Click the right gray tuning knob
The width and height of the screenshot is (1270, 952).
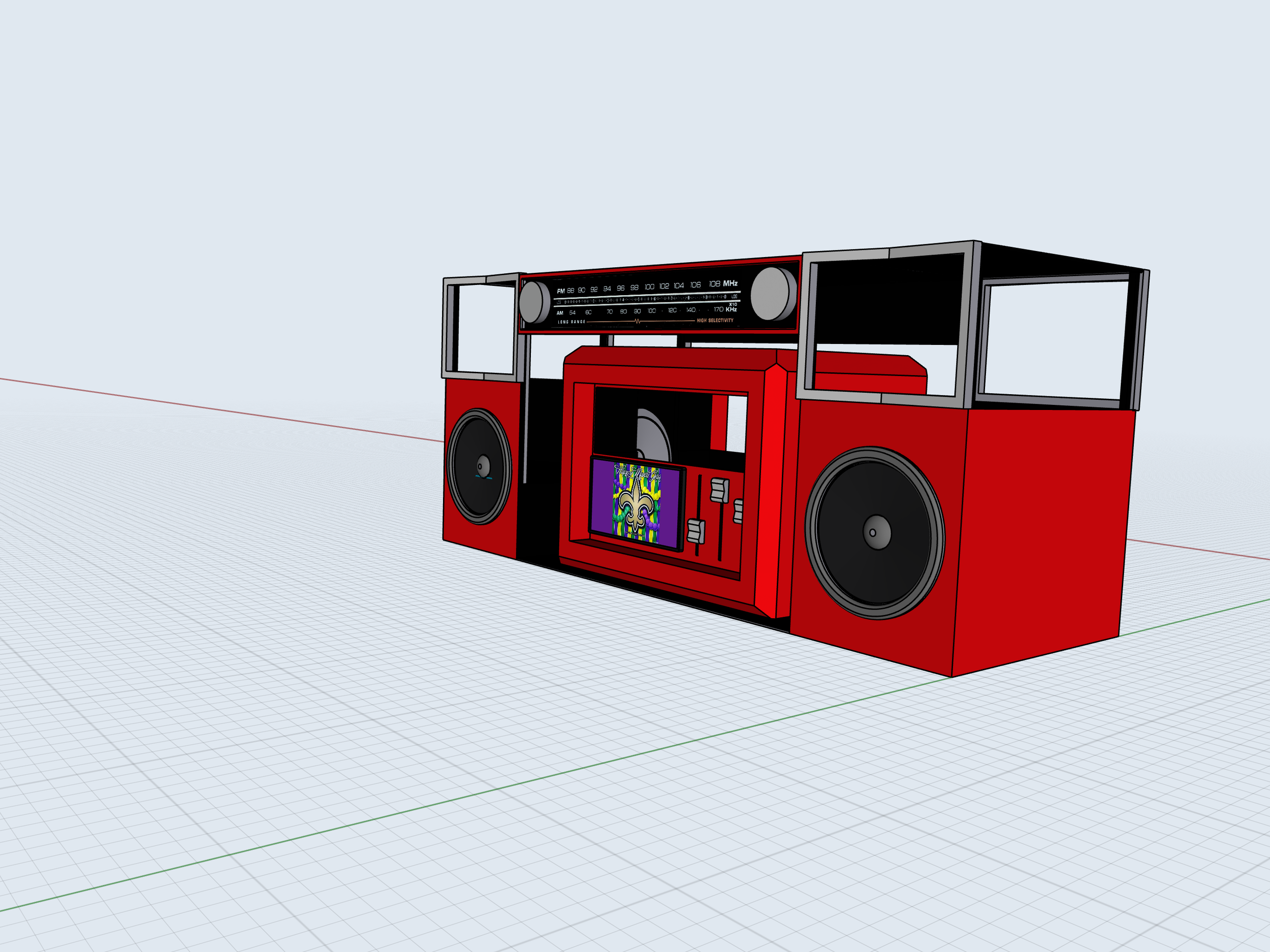click(x=771, y=294)
